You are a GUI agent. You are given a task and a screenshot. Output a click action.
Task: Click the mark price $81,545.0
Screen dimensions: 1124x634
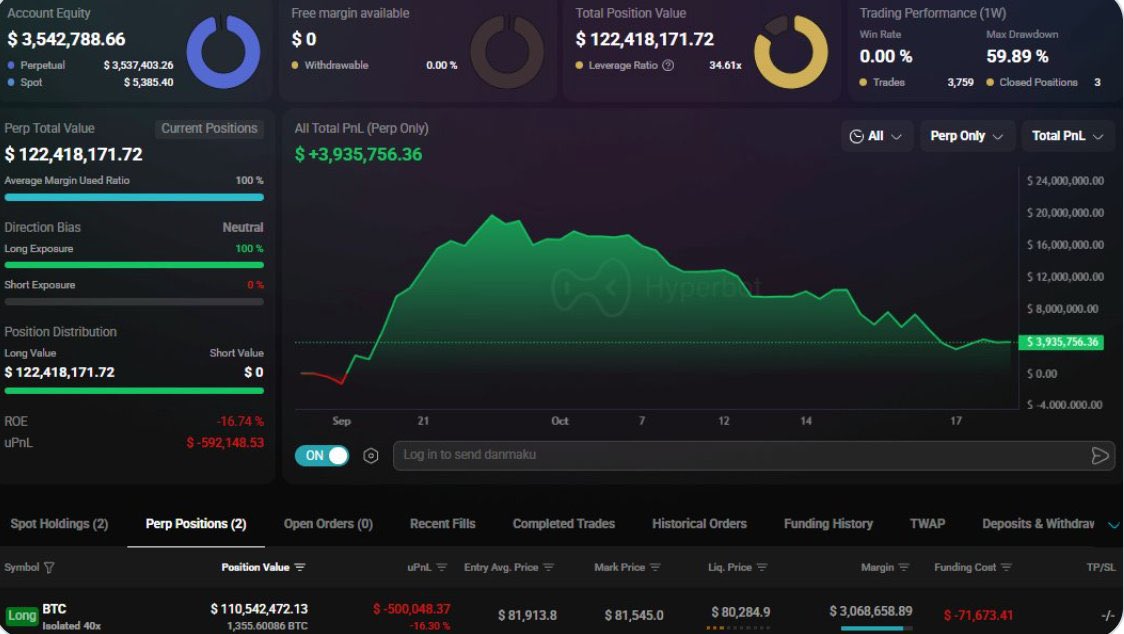(634, 615)
